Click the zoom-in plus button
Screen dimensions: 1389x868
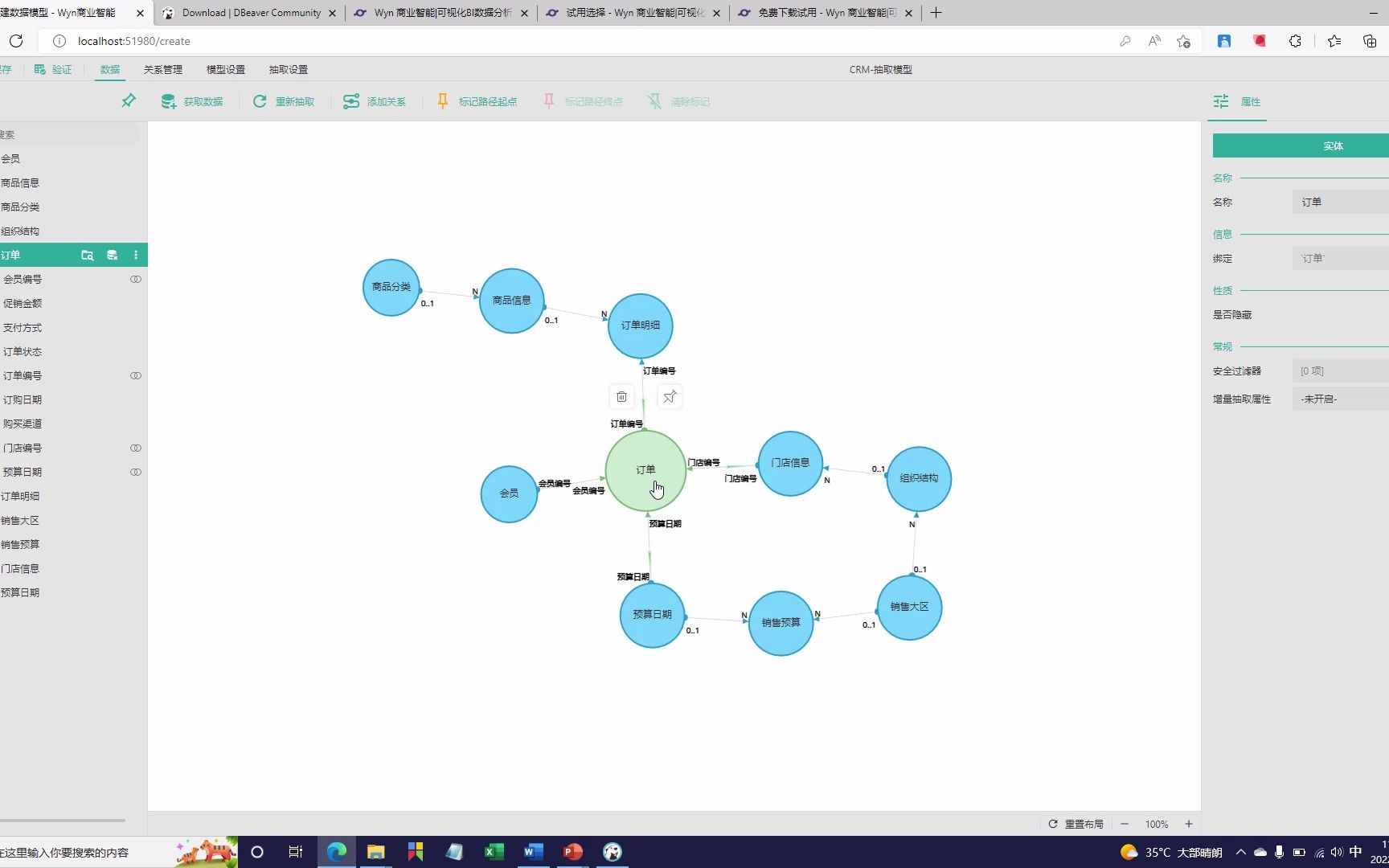click(1188, 824)
